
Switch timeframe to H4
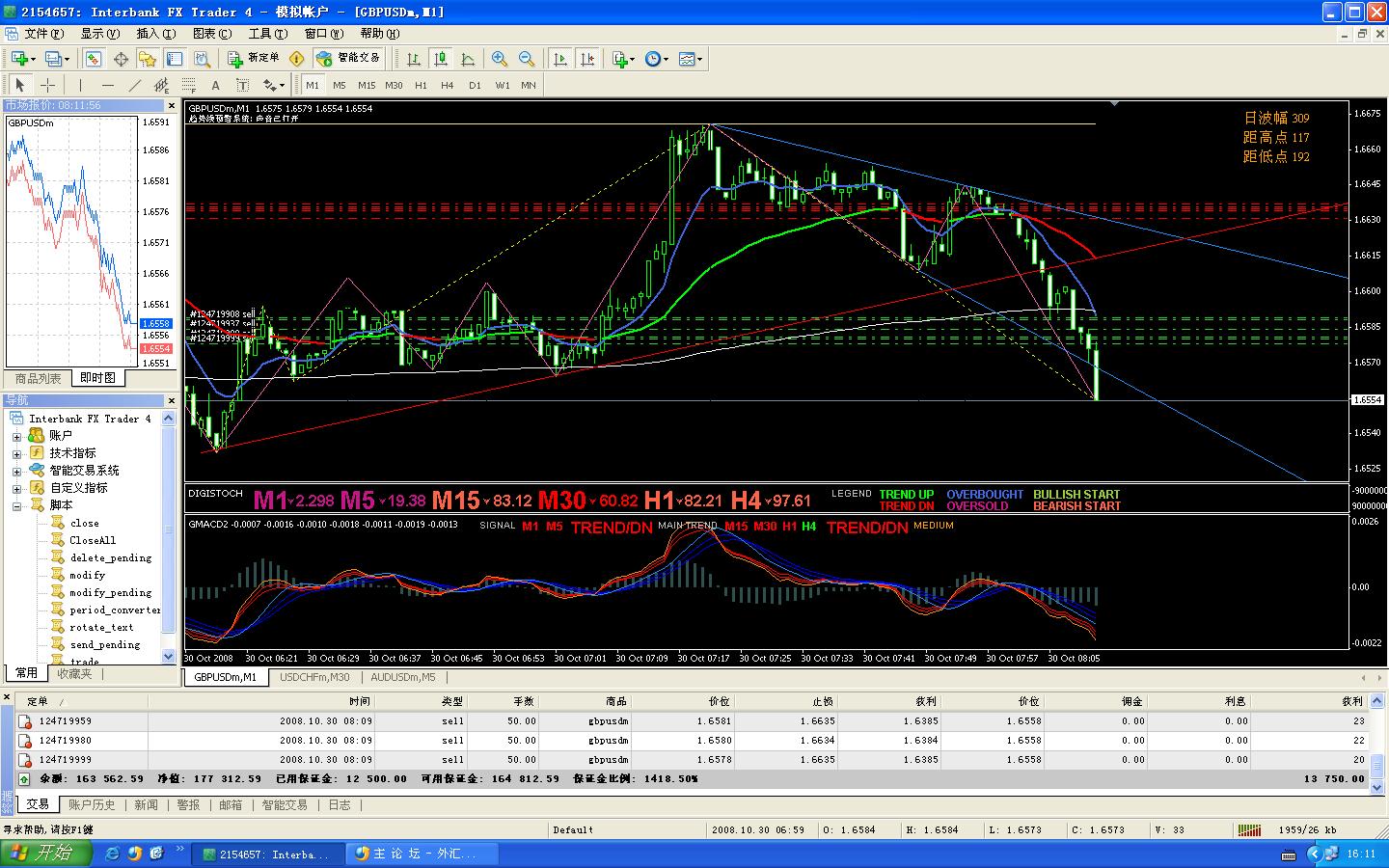(448, 85)
